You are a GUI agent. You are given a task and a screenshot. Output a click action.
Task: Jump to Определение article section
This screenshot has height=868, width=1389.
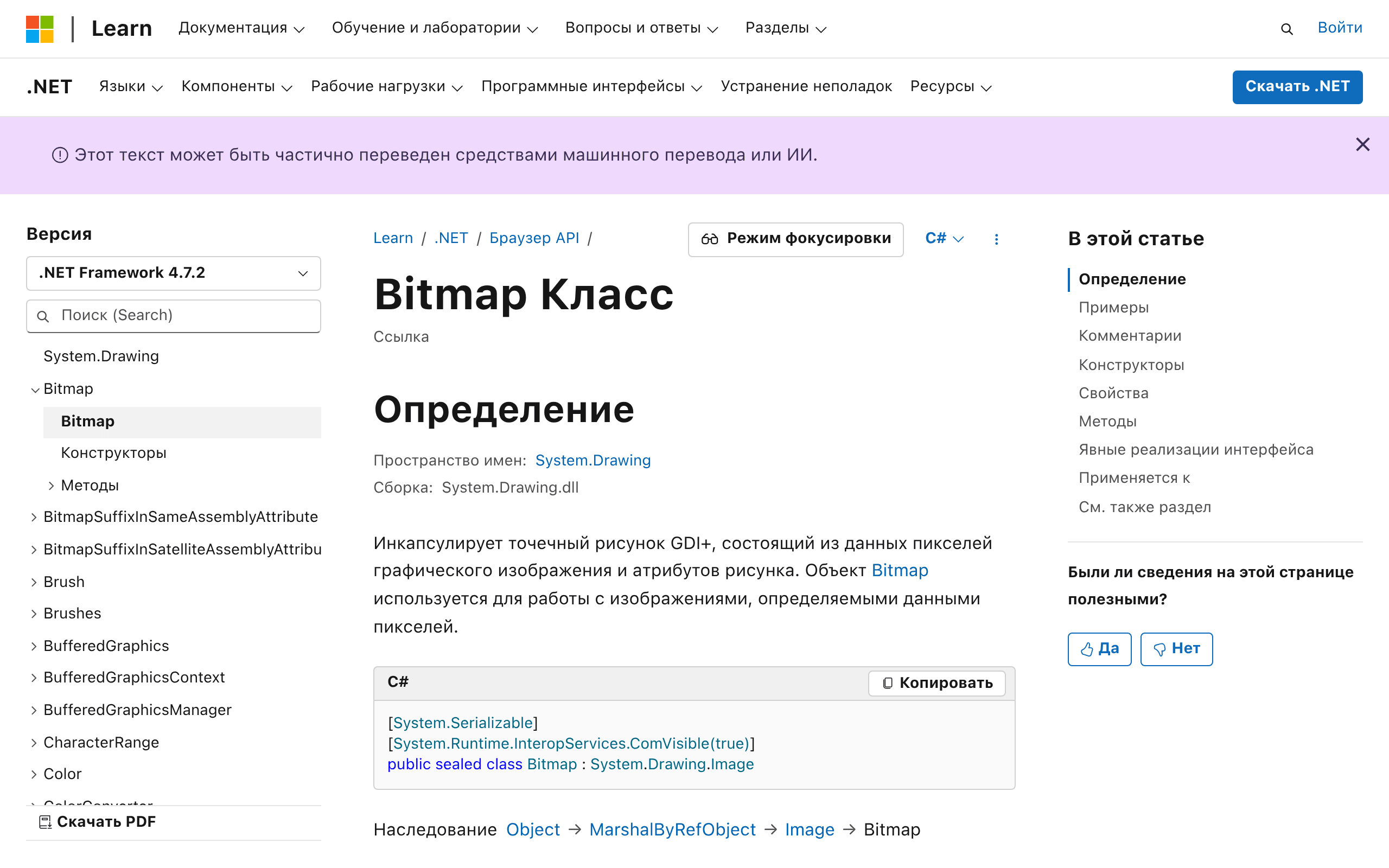(1132, 279)
